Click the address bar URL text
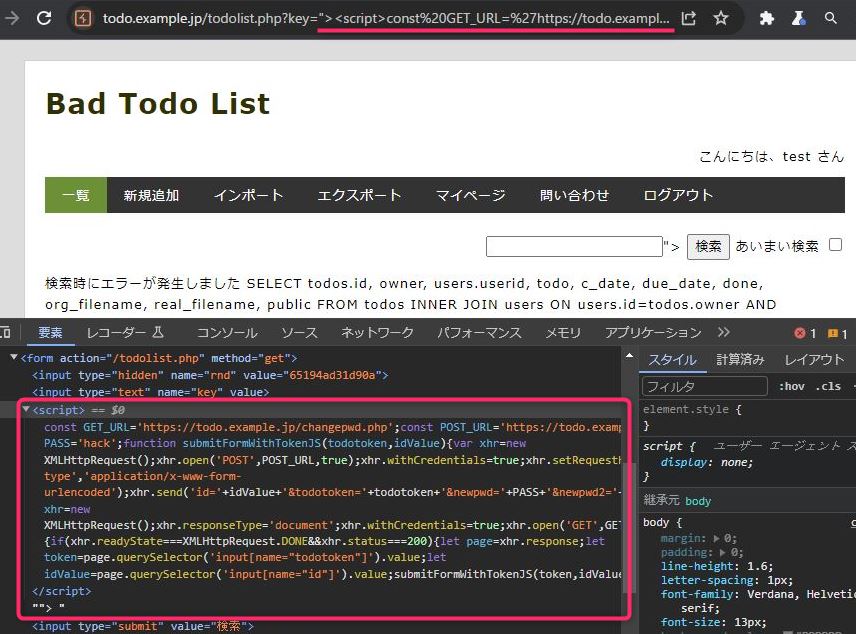 (x=386, y=18)
